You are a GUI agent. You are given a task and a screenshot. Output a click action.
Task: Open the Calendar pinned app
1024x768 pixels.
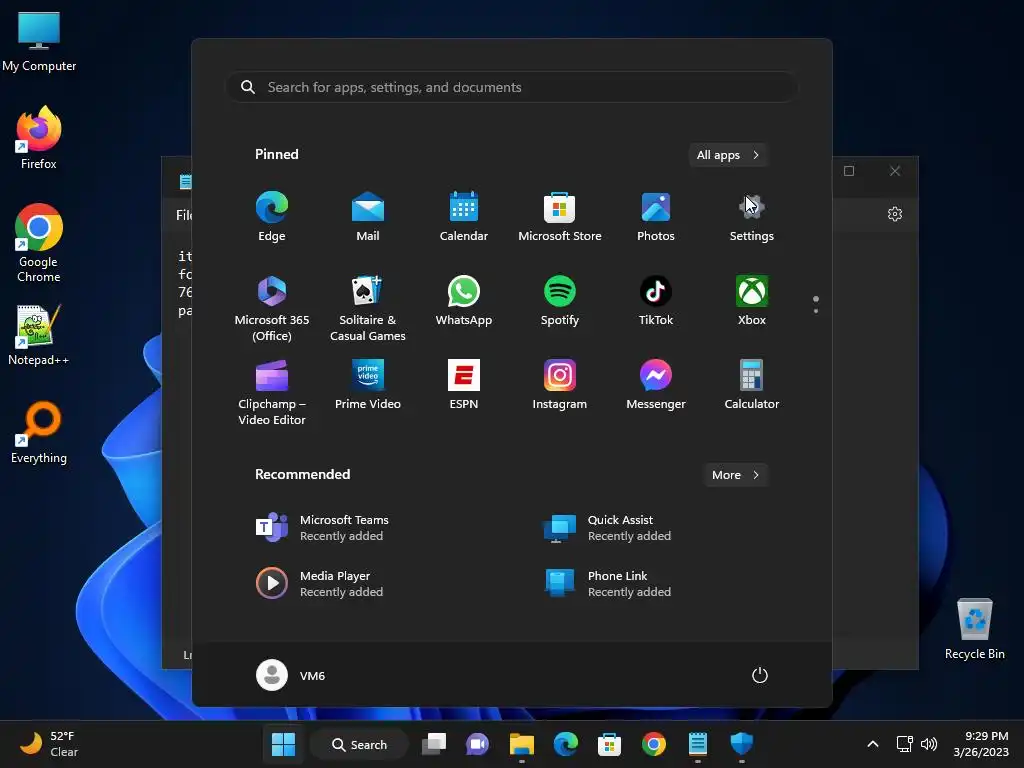pyautogui.click(x=464, y=217)
